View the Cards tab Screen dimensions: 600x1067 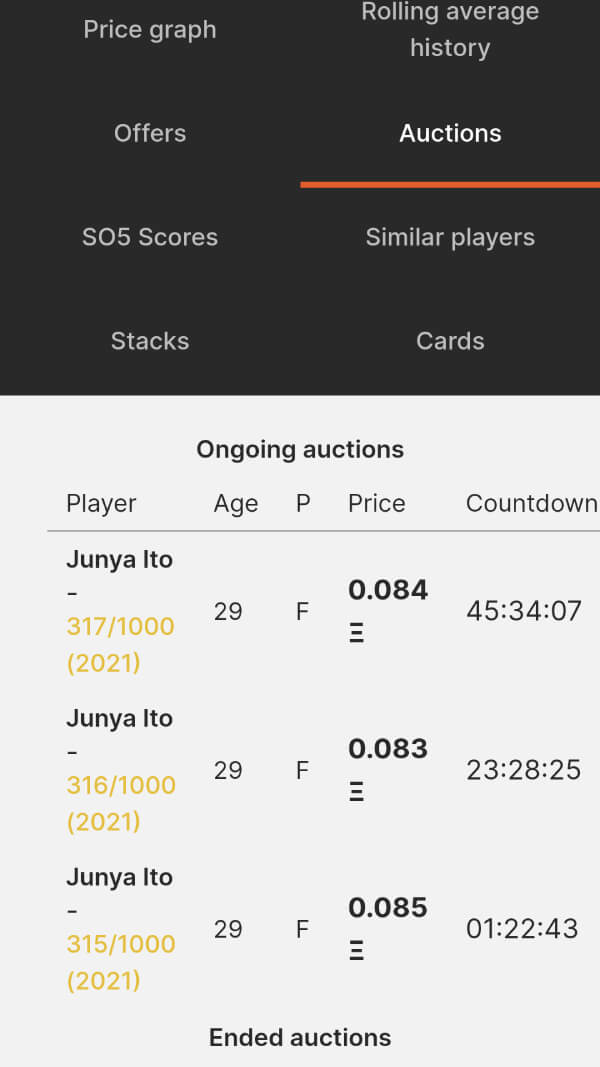click(x=450, y=341)
